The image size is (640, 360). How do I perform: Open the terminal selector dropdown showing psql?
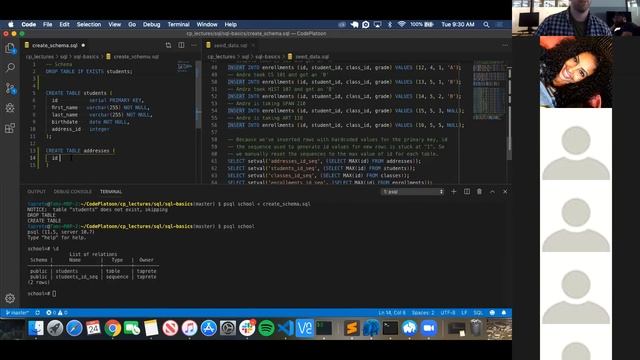[412, 191]
